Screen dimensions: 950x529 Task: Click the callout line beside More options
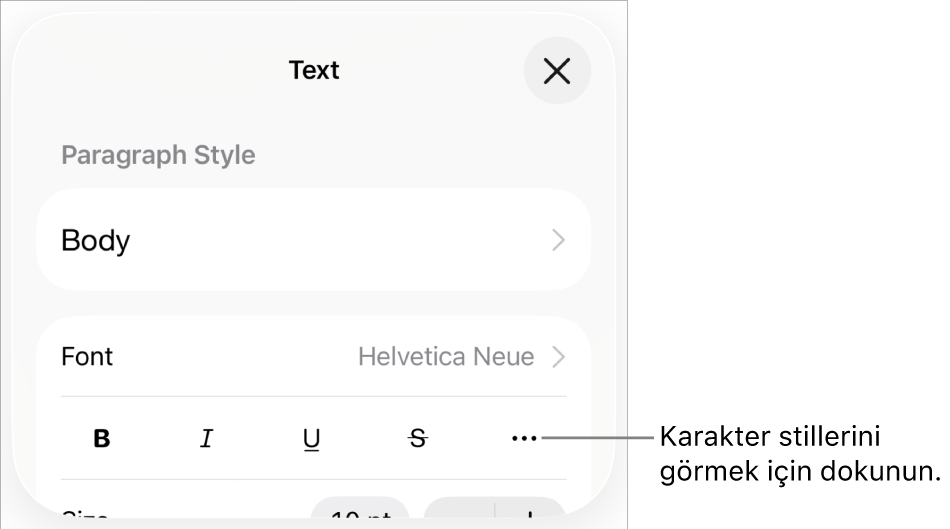click(600, 438)
